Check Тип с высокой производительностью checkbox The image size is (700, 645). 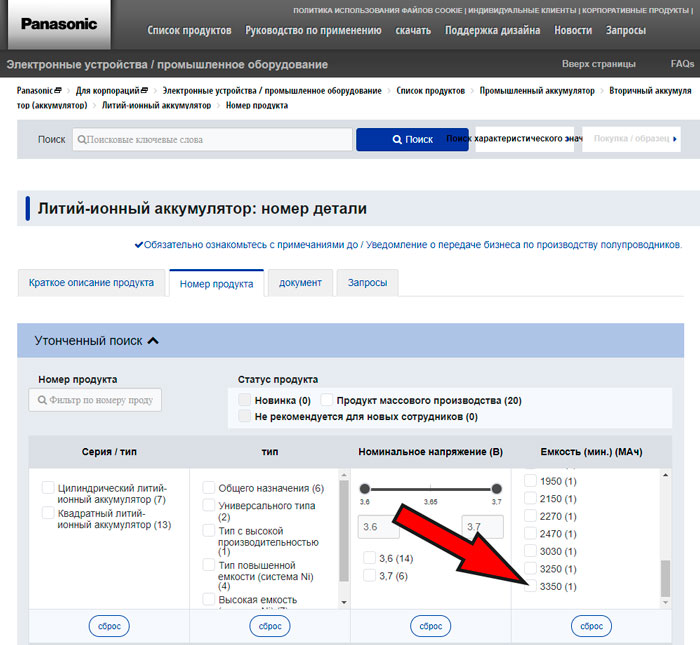(208, 530)
